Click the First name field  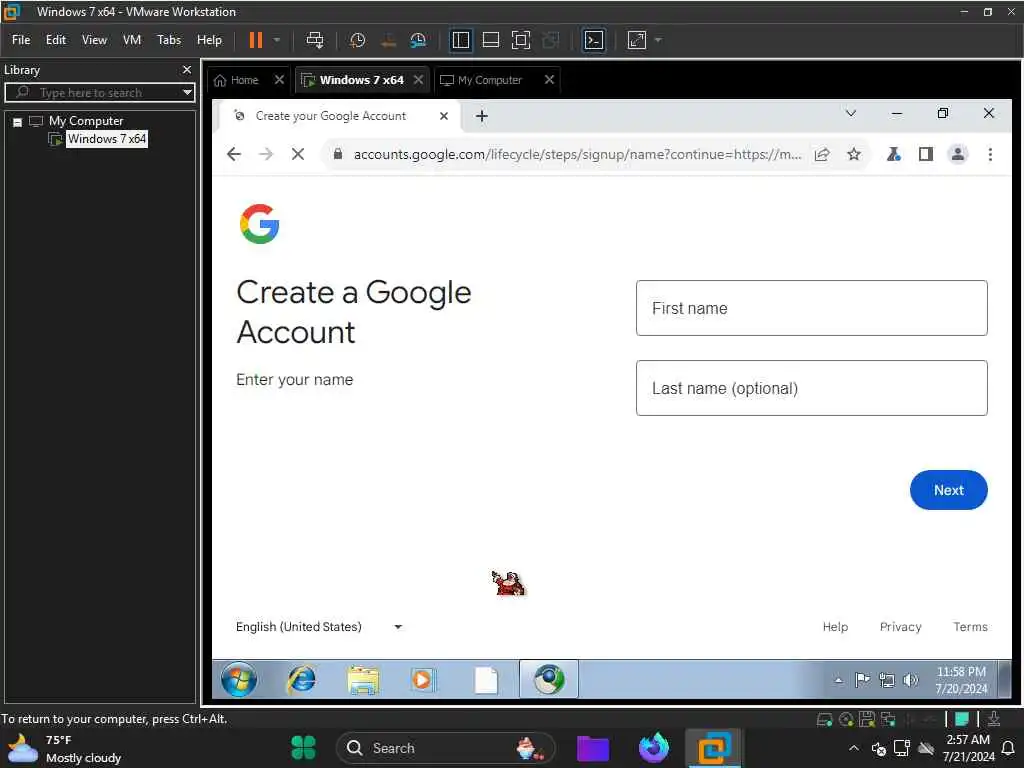click(x=811, y=308)
